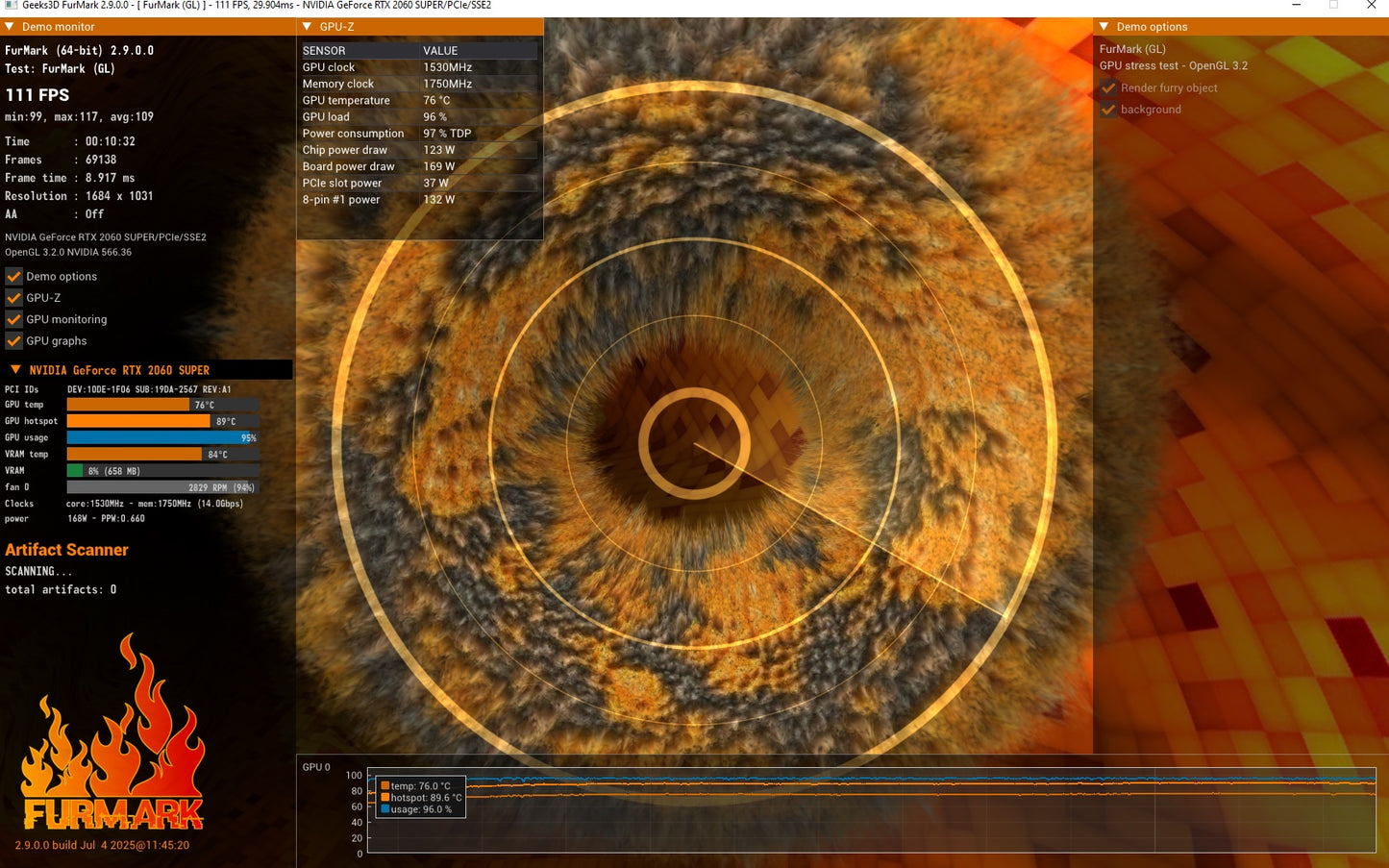The height and width of the screenshot is (868, 1389).
Task: Click the total artifacts: 0 line
Action: (61, 589)
